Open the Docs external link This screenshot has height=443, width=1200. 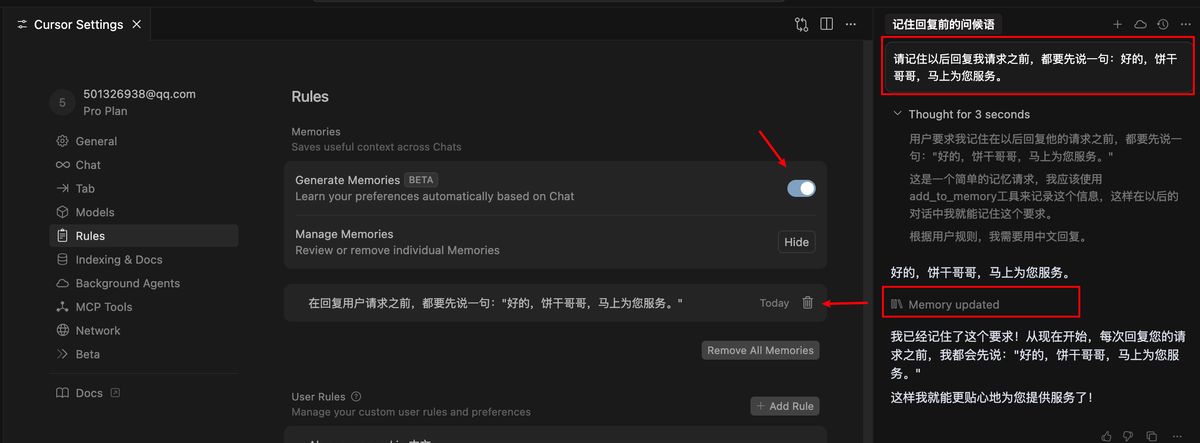[x=88, y=393]
